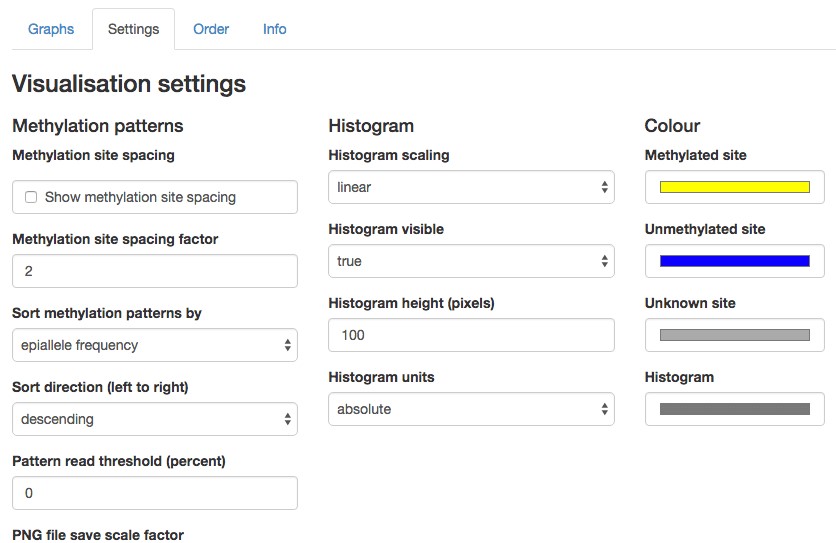Expand the Histogram units dropdown
This screenshot has width=836, height=543.
[x=470, y=409]
